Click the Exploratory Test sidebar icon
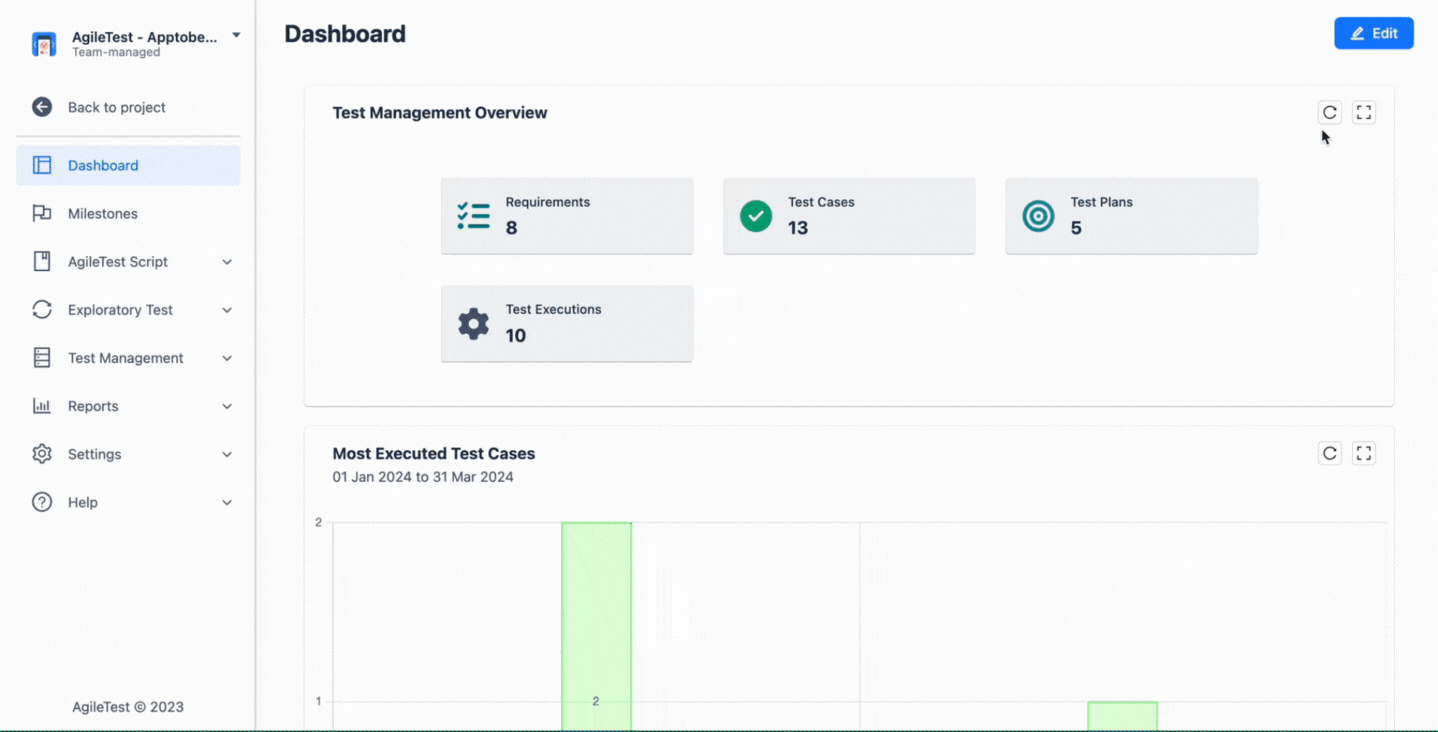This screenshot has width=1438, height=732. pyautogui.click(x=42, y=309)
